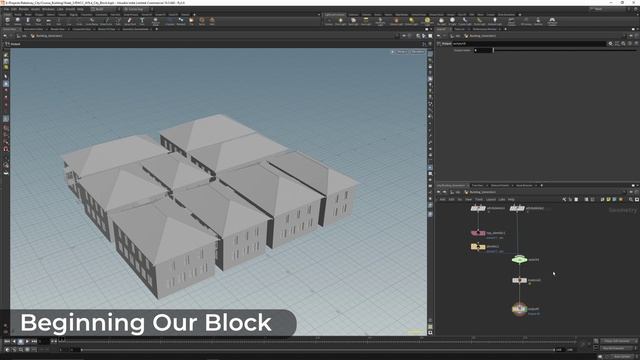Jump to last frame on playbar
Image resolution: width=640 pixels, height=360 pixels.
(34, 341)
